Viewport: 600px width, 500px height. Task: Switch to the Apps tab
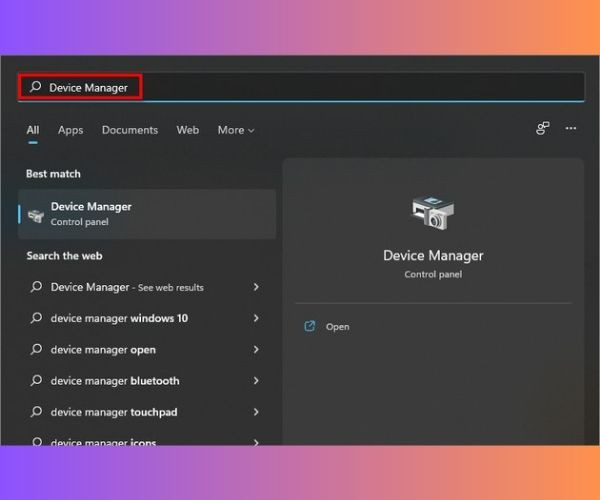coord(70,130)
